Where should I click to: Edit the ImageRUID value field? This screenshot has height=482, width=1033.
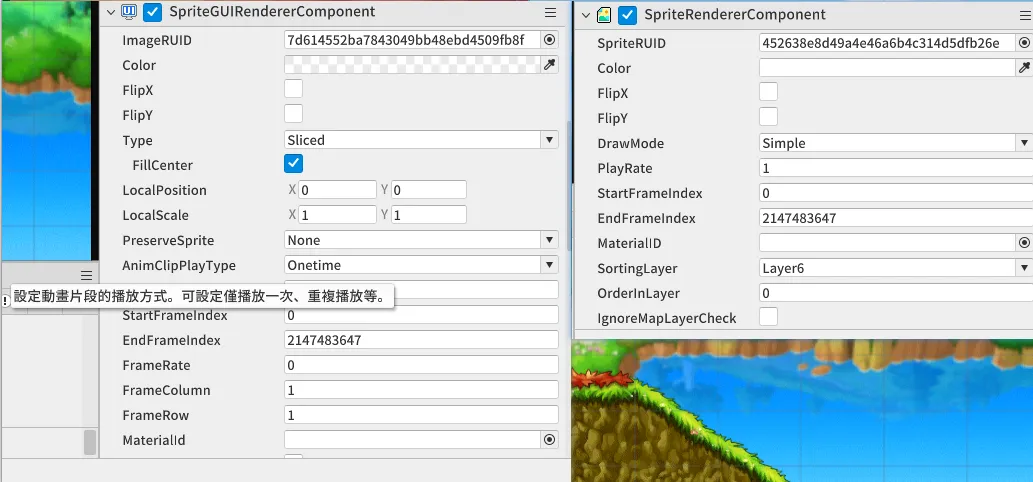tap(412, 40)
